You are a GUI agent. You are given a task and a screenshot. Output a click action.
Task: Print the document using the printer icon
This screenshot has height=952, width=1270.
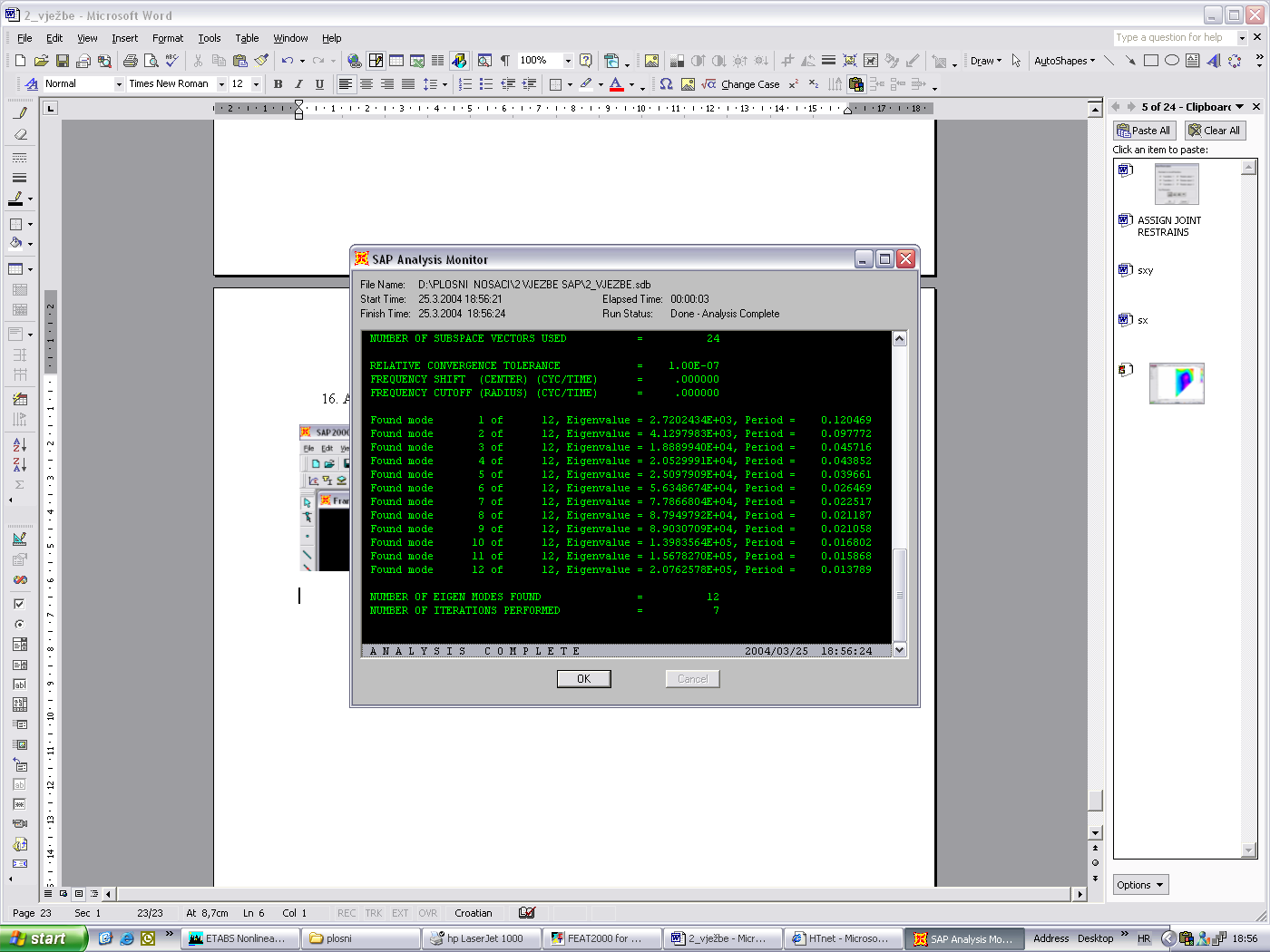[x=130, y=61]
